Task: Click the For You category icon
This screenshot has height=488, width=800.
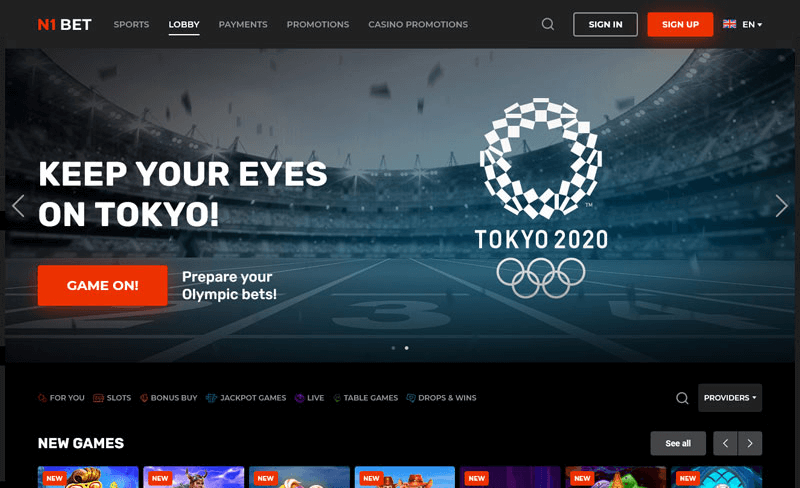Action: pos(42,398)
